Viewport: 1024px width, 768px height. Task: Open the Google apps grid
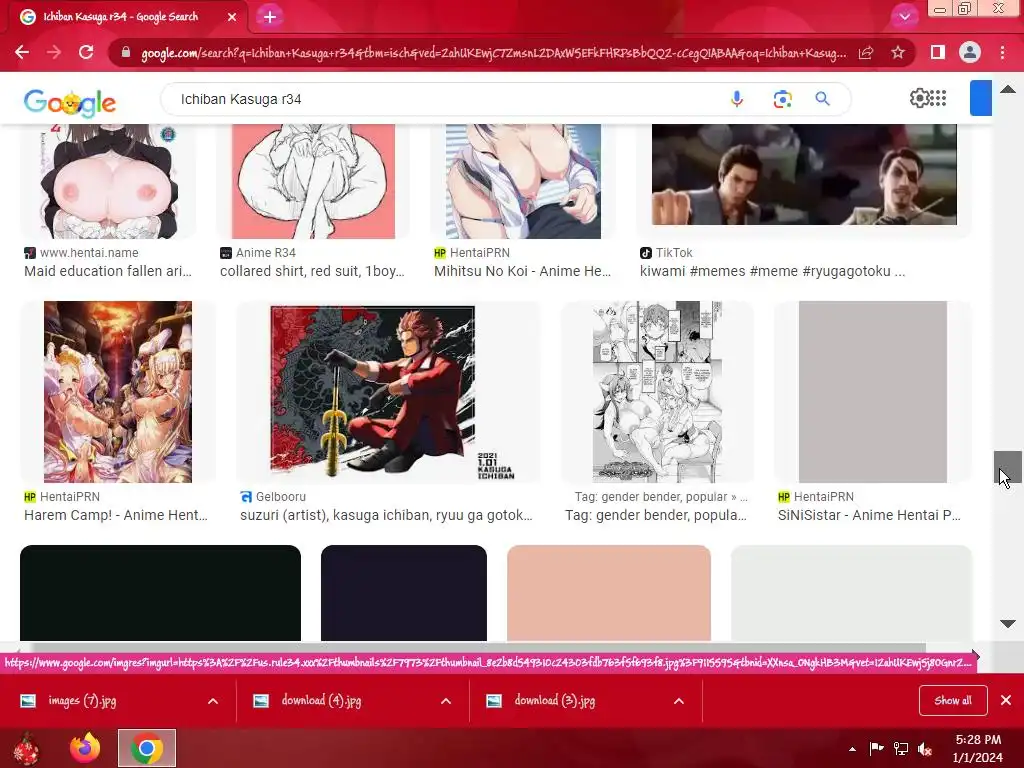point(938,98)
